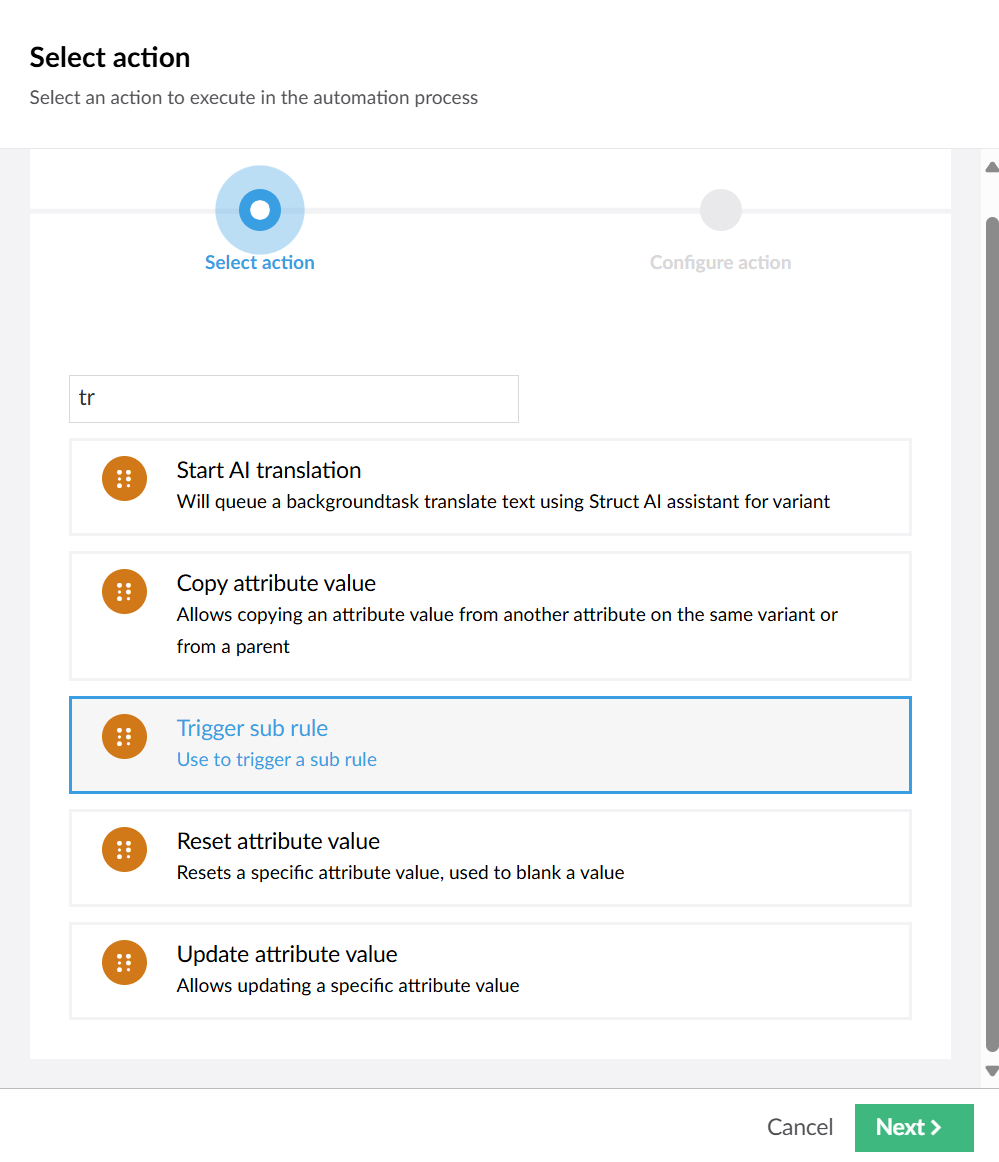Click the green Next button
The image size is (999, 1162).
tap(914, 1128)
